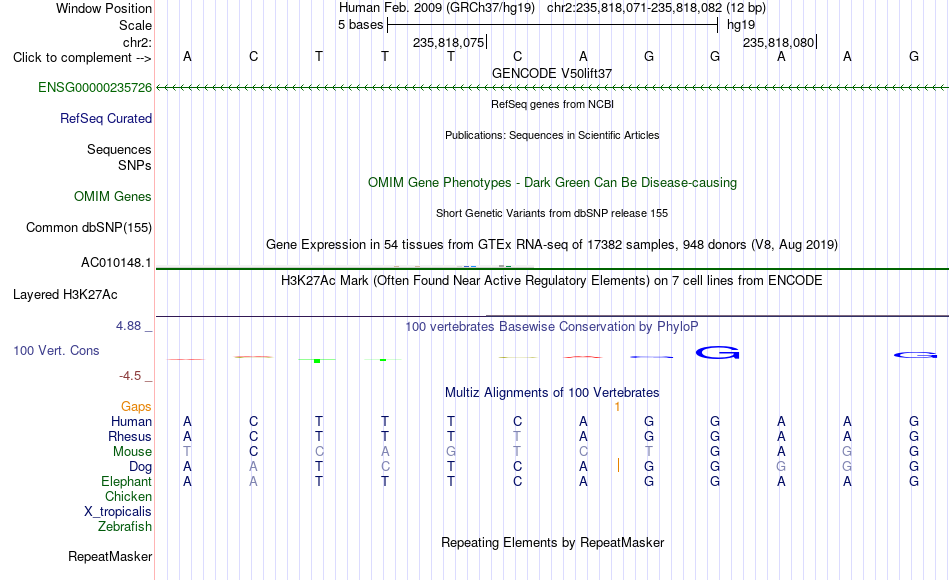Click the Gaps row label

pyautogui.click(x=136, y=407)
